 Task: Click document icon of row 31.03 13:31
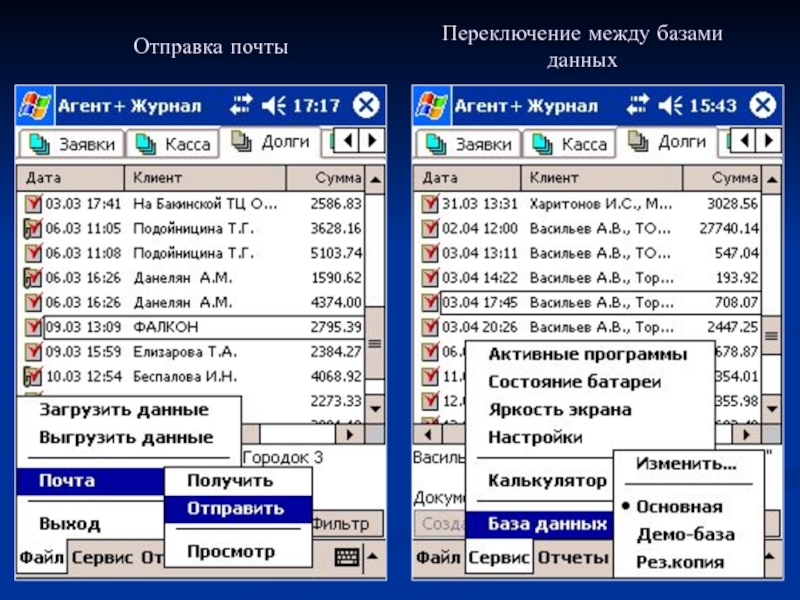430,204
